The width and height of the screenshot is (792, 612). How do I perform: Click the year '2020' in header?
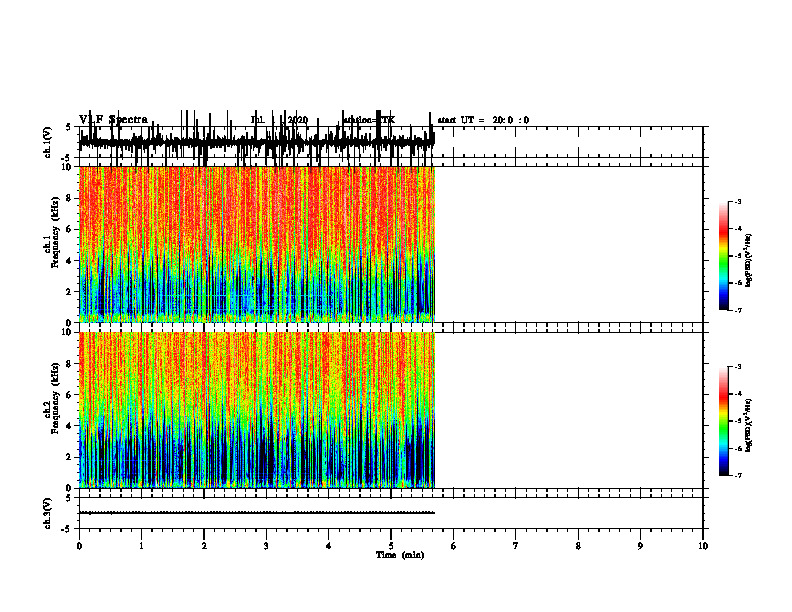(x=297, y=120)
